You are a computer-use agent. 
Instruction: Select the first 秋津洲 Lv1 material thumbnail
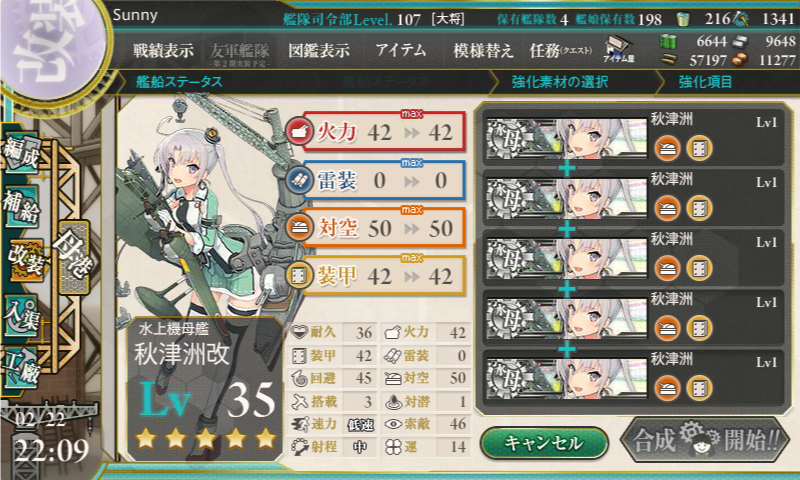point(566,138)
